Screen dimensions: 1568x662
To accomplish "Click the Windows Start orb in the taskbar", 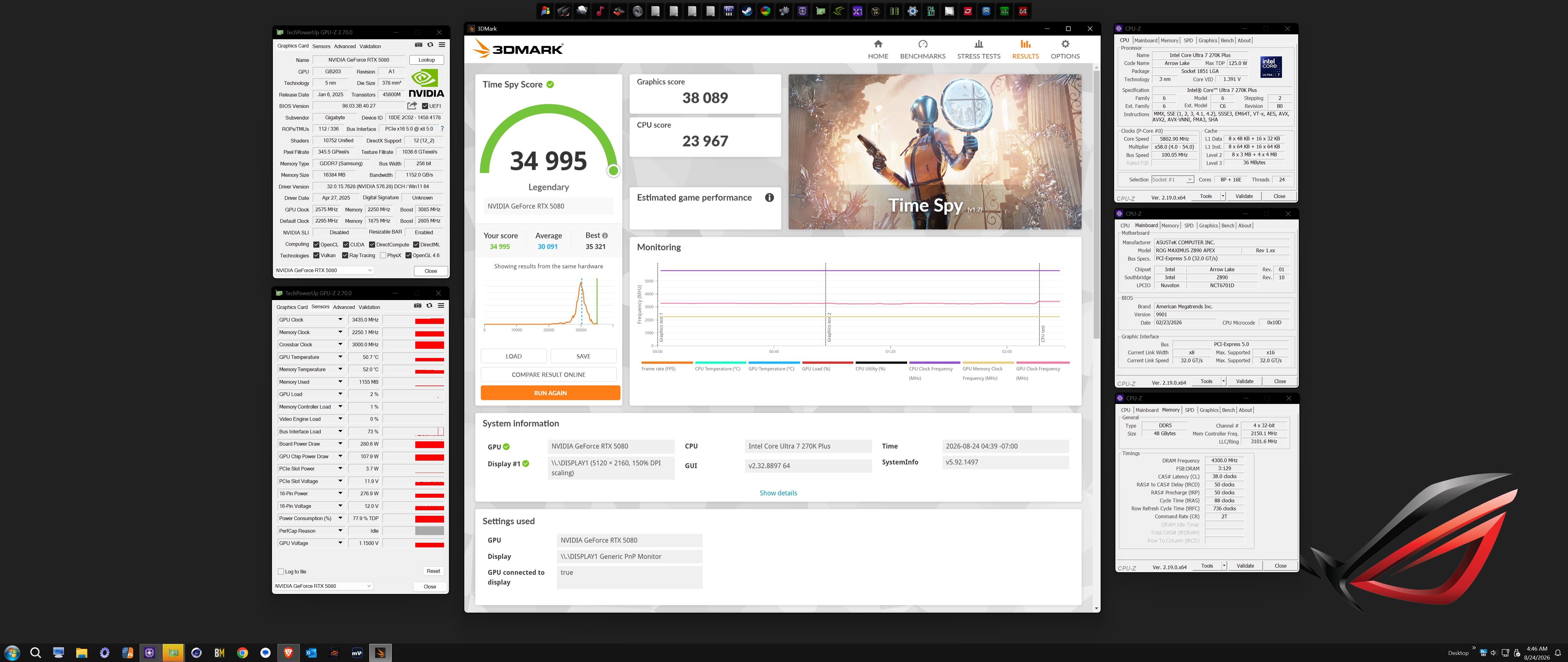I will tap(12, 653).
